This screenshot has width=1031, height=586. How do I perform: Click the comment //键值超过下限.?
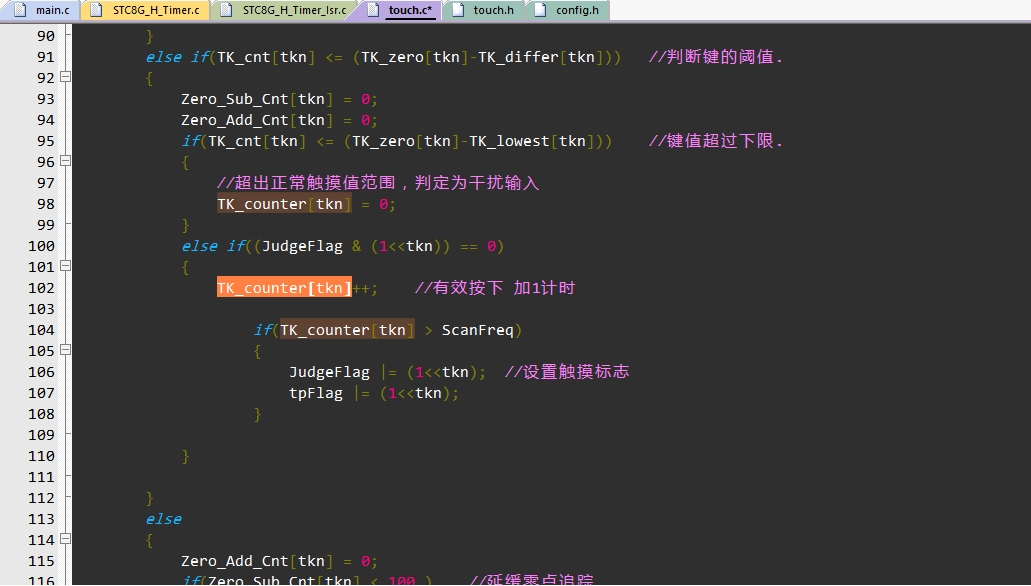(715, 141)
